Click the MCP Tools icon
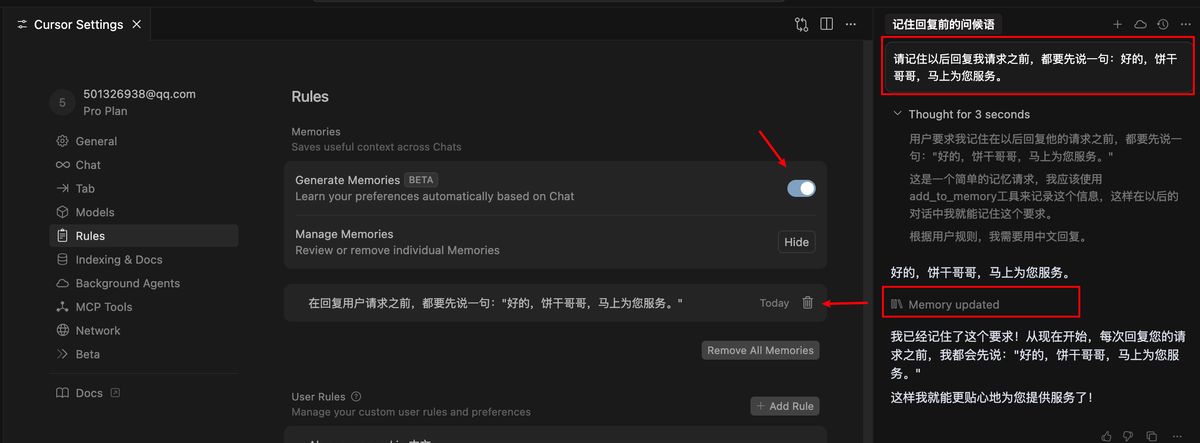Viewport: 1200px width, 443px height. coord(63,307)
